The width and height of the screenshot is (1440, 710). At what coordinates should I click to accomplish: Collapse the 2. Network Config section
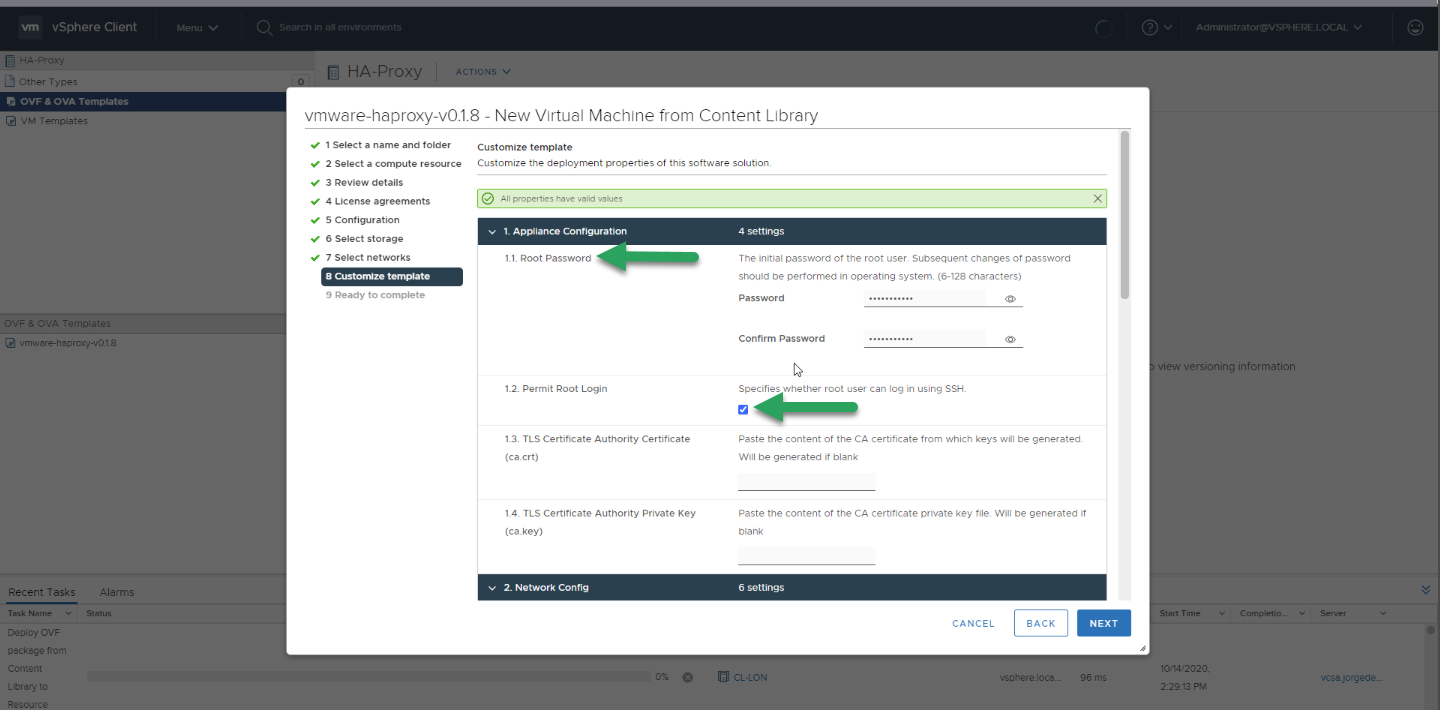pyautogui.click(x=492, y=588)
